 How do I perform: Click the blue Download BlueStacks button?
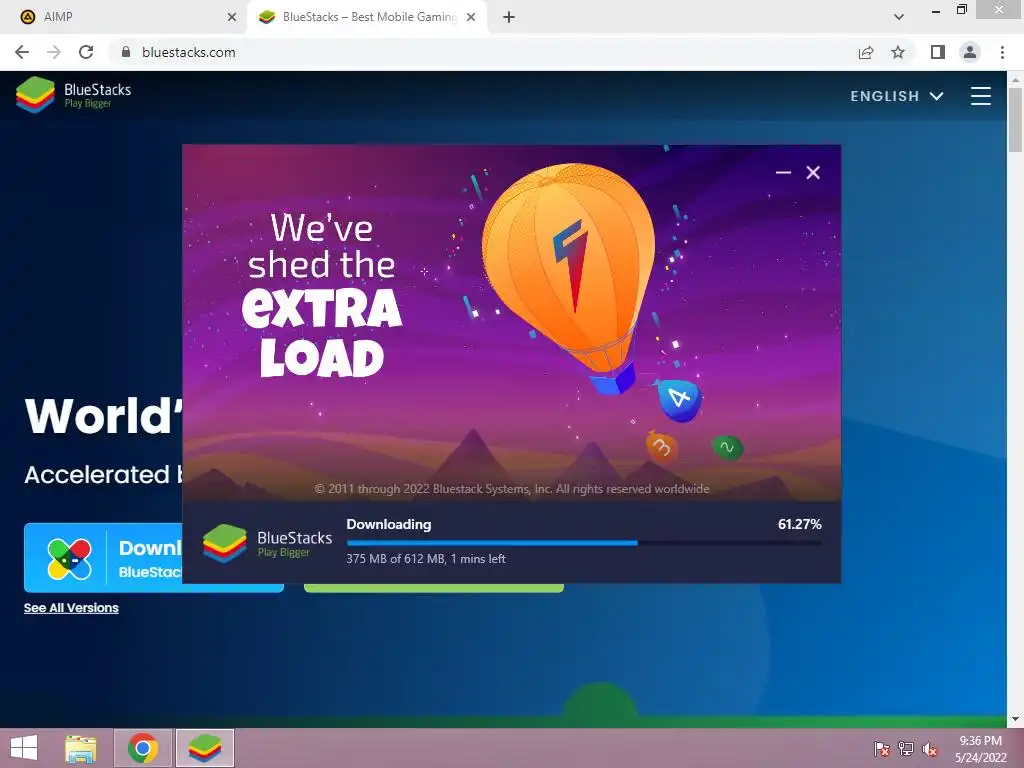103,558
